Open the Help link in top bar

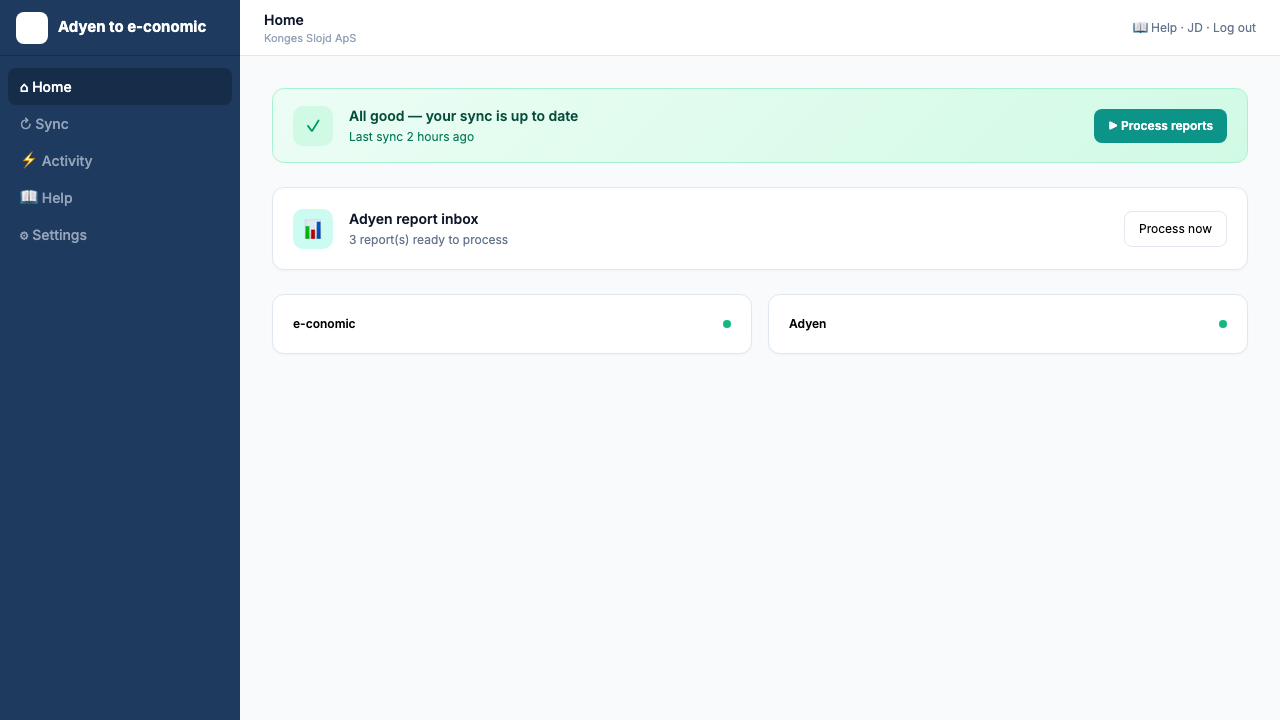[1155, 28]
